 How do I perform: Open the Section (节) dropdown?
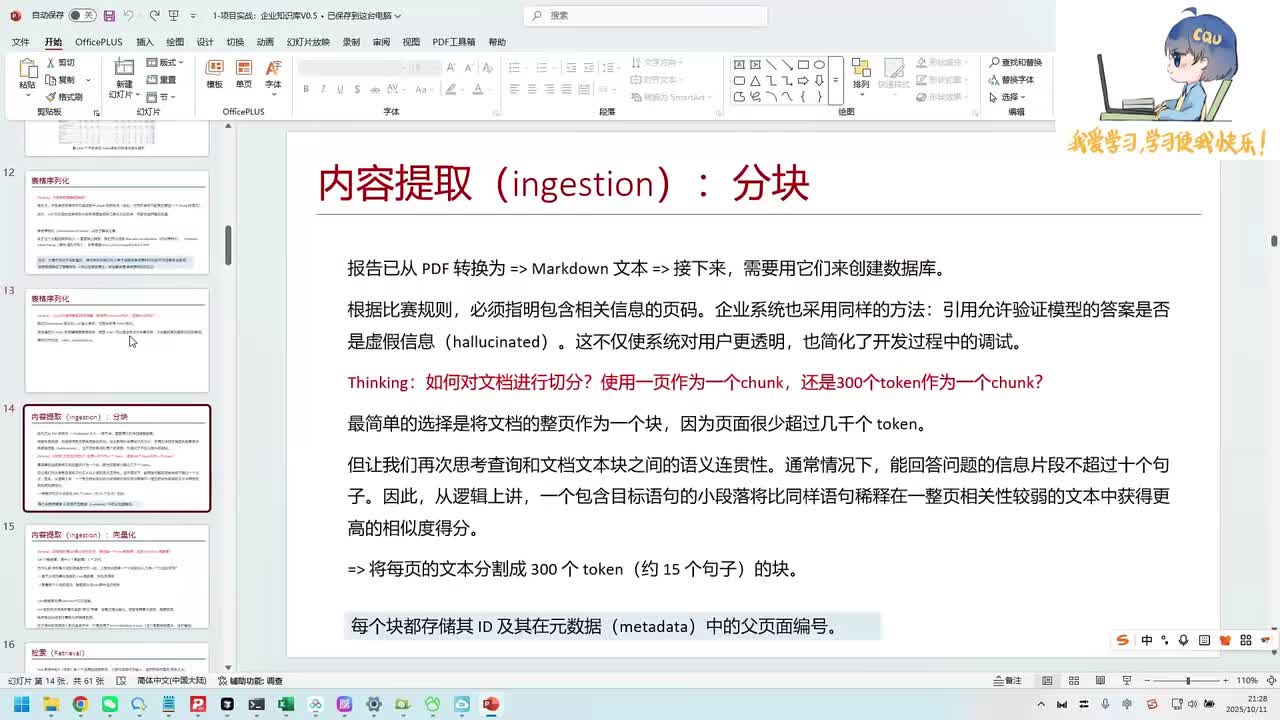tap(159, 97)
